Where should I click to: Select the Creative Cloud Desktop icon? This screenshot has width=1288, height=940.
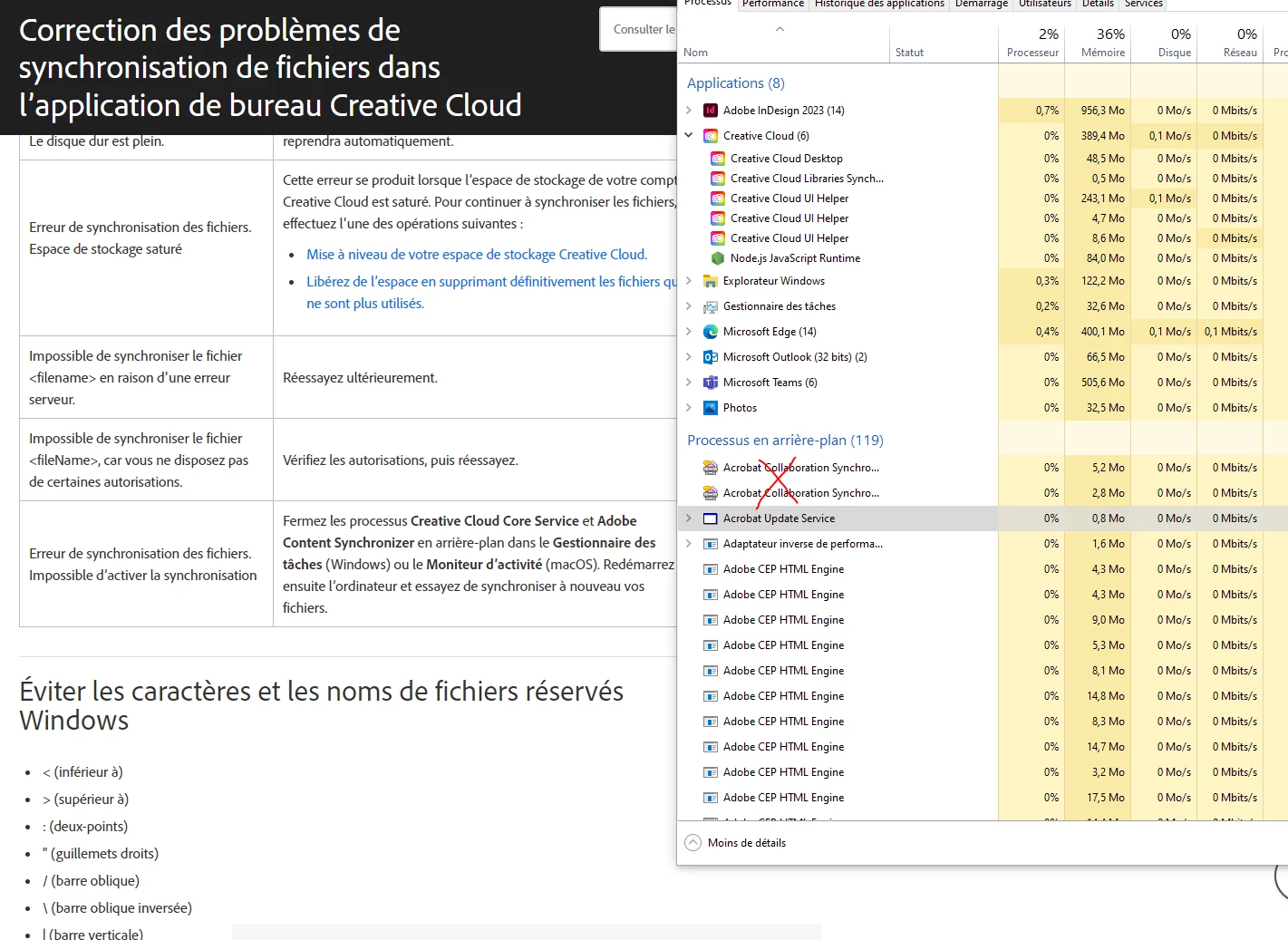click(718, 159)
